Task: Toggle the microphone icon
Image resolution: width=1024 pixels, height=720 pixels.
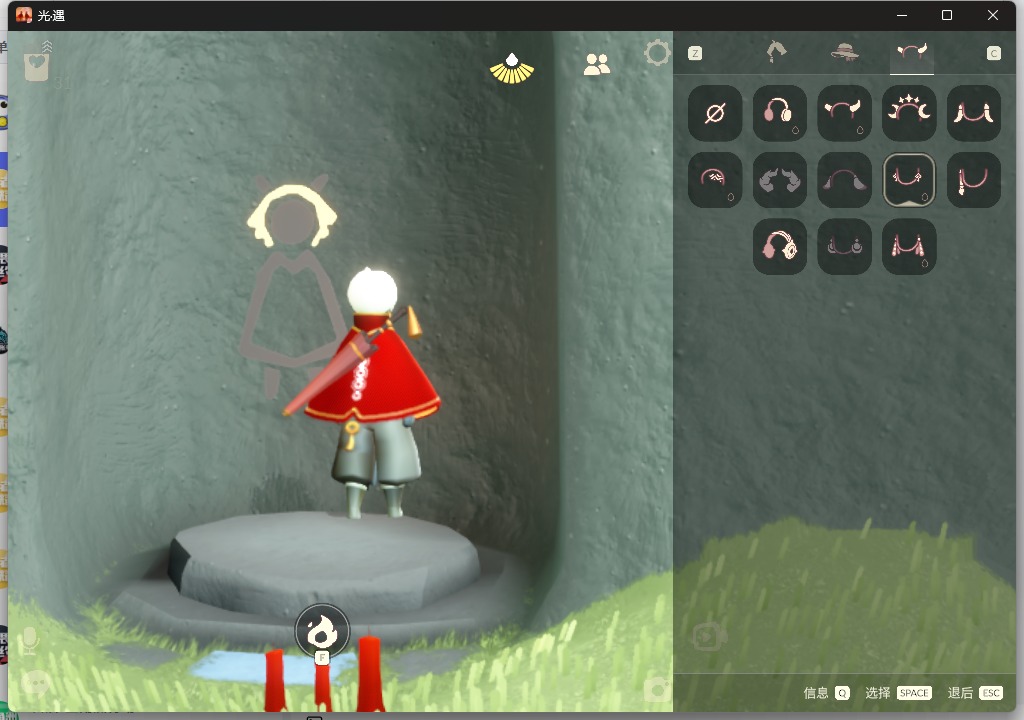Action: click(29, 641)
